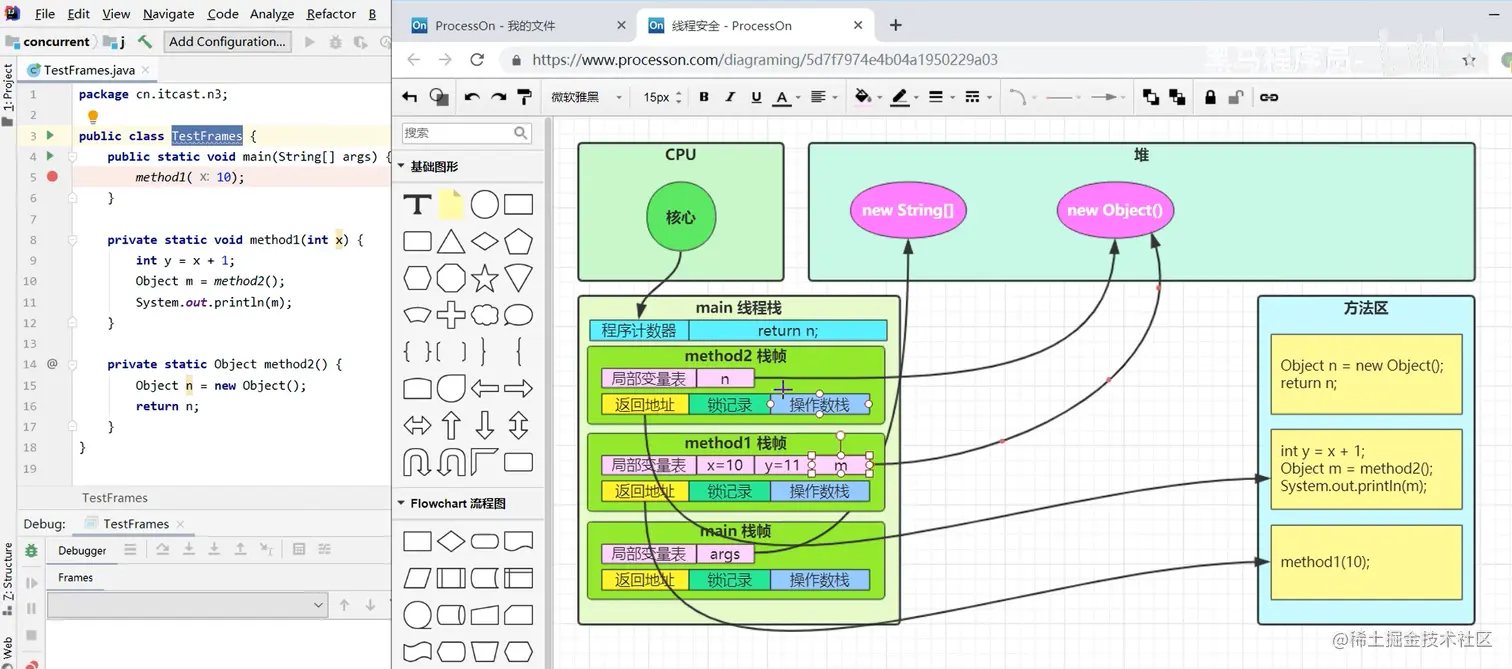The image size is (1512, 669).
Task: Open the Z: Structure side panel
Action: [8, 576]
